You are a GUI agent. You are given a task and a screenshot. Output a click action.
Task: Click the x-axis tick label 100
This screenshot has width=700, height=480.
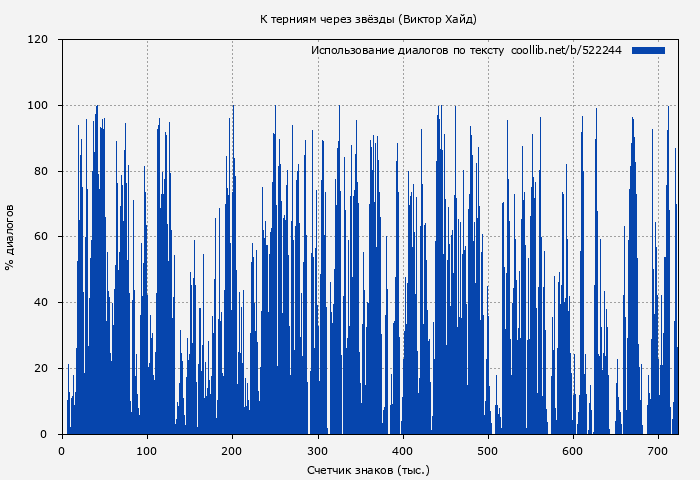pos(147,450)
